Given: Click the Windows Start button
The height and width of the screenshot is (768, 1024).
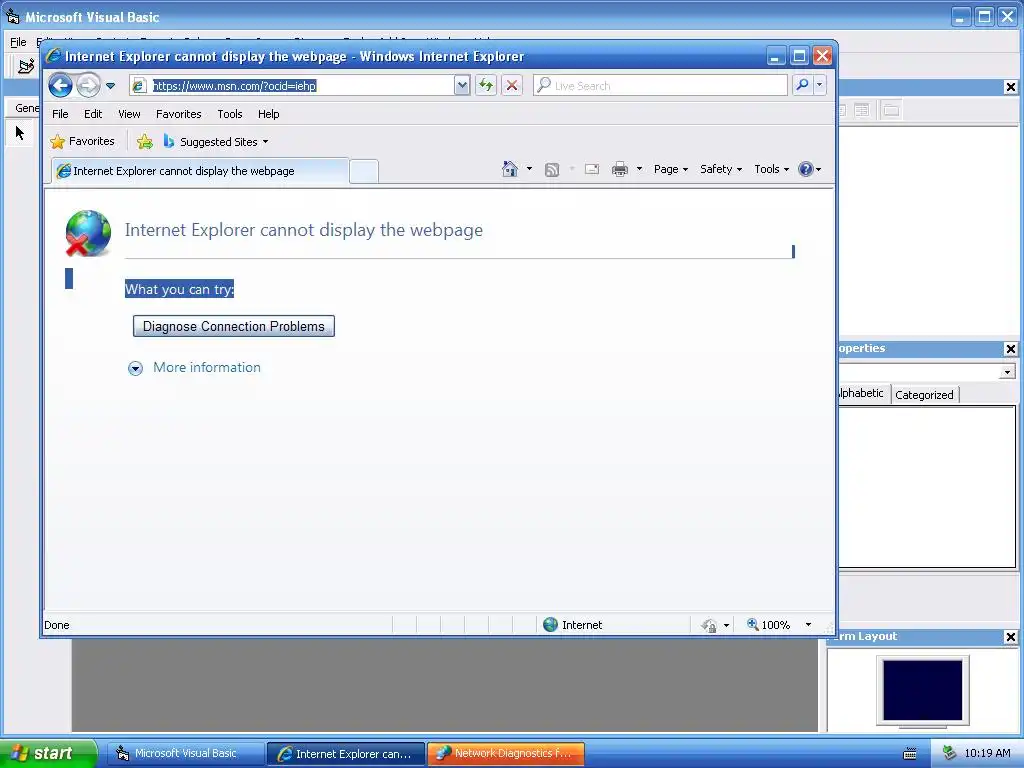Looking at the screenshot, I should (47, 753).
